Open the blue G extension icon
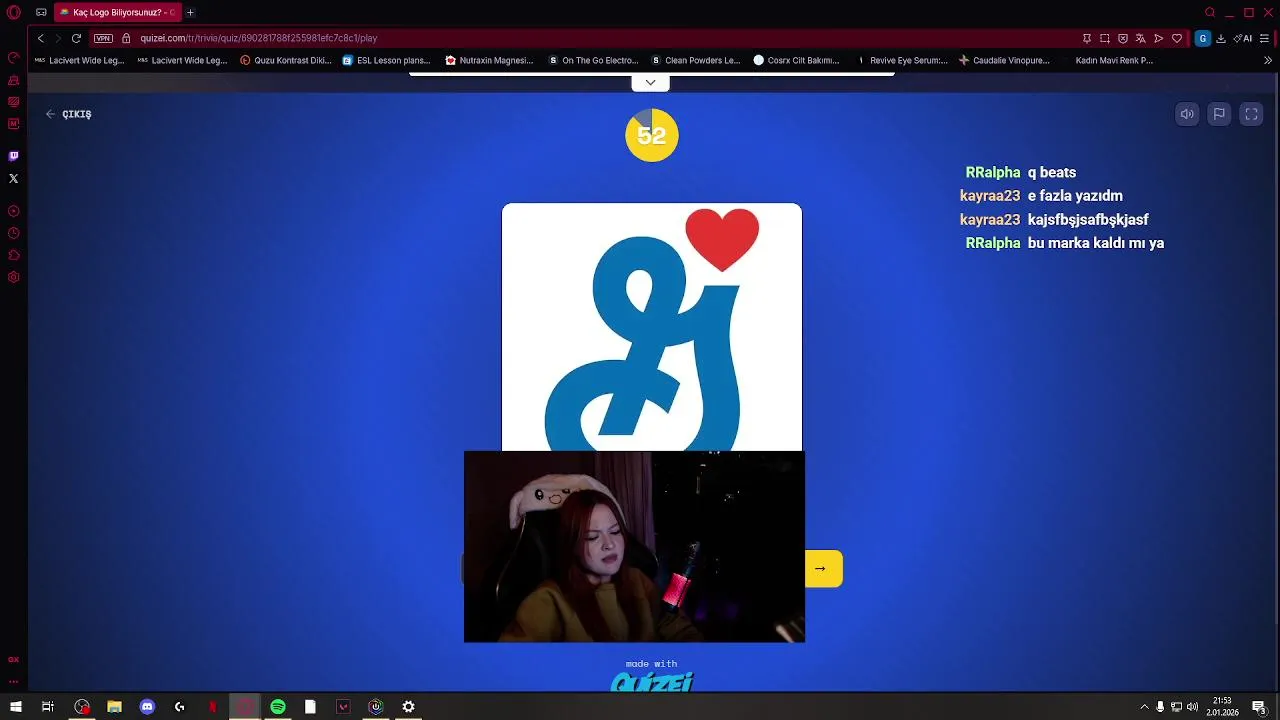This screenshot has width=1280, height=720. tap(1203, 38)
